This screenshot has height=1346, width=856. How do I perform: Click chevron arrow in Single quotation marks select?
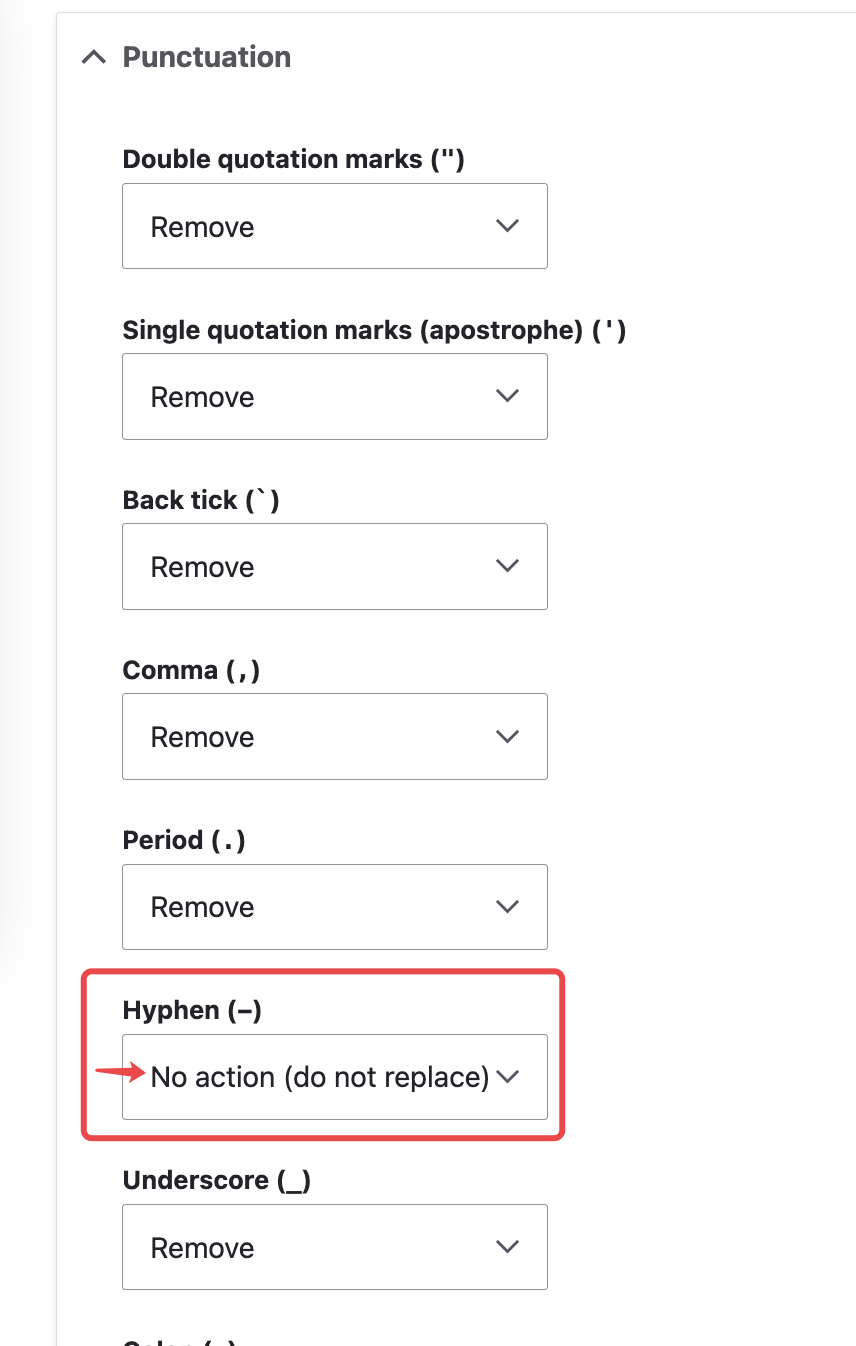click(508, 396)
